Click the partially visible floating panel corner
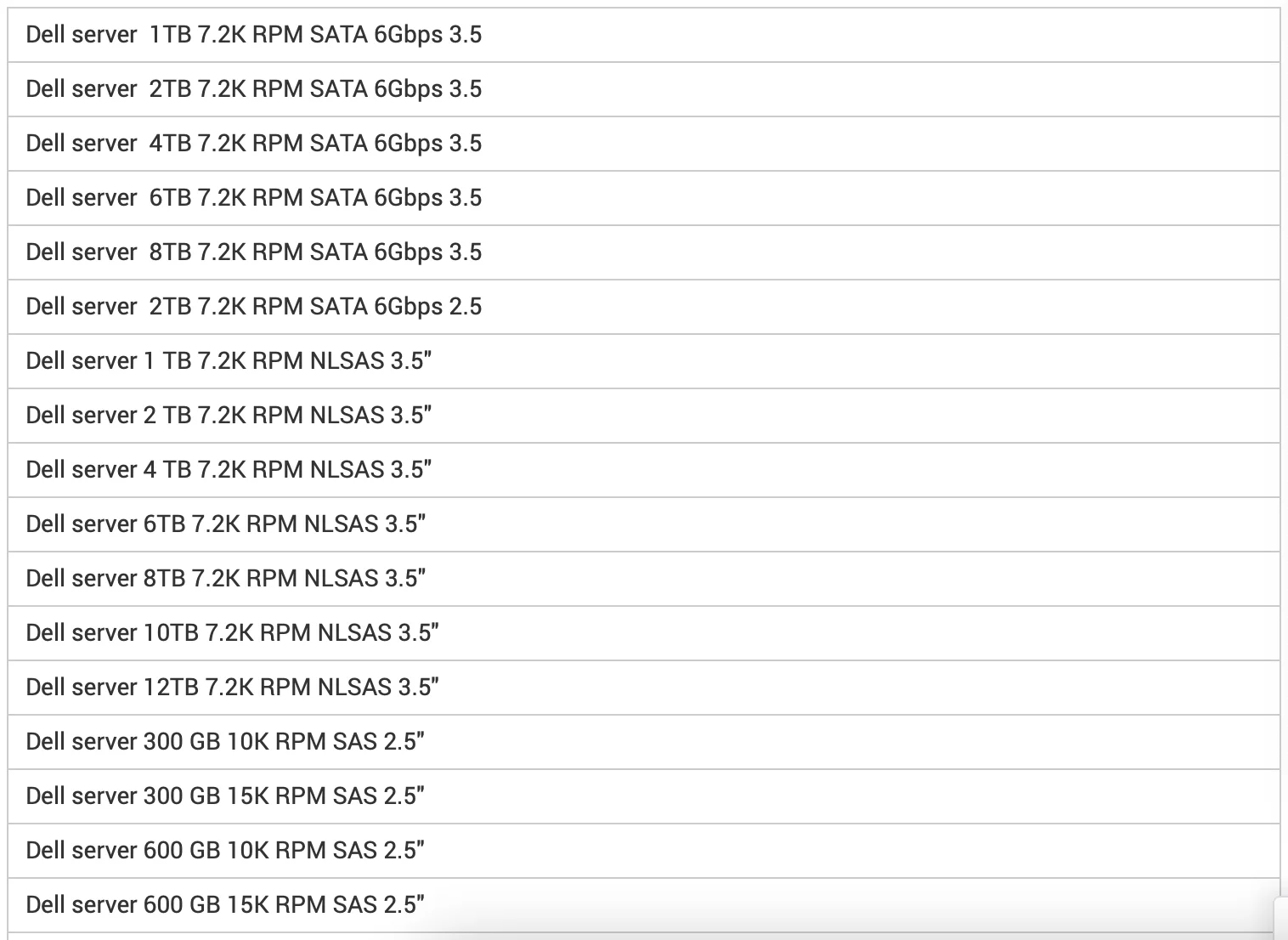Viewport: 1288px width, 940px height. [1281, 918]
